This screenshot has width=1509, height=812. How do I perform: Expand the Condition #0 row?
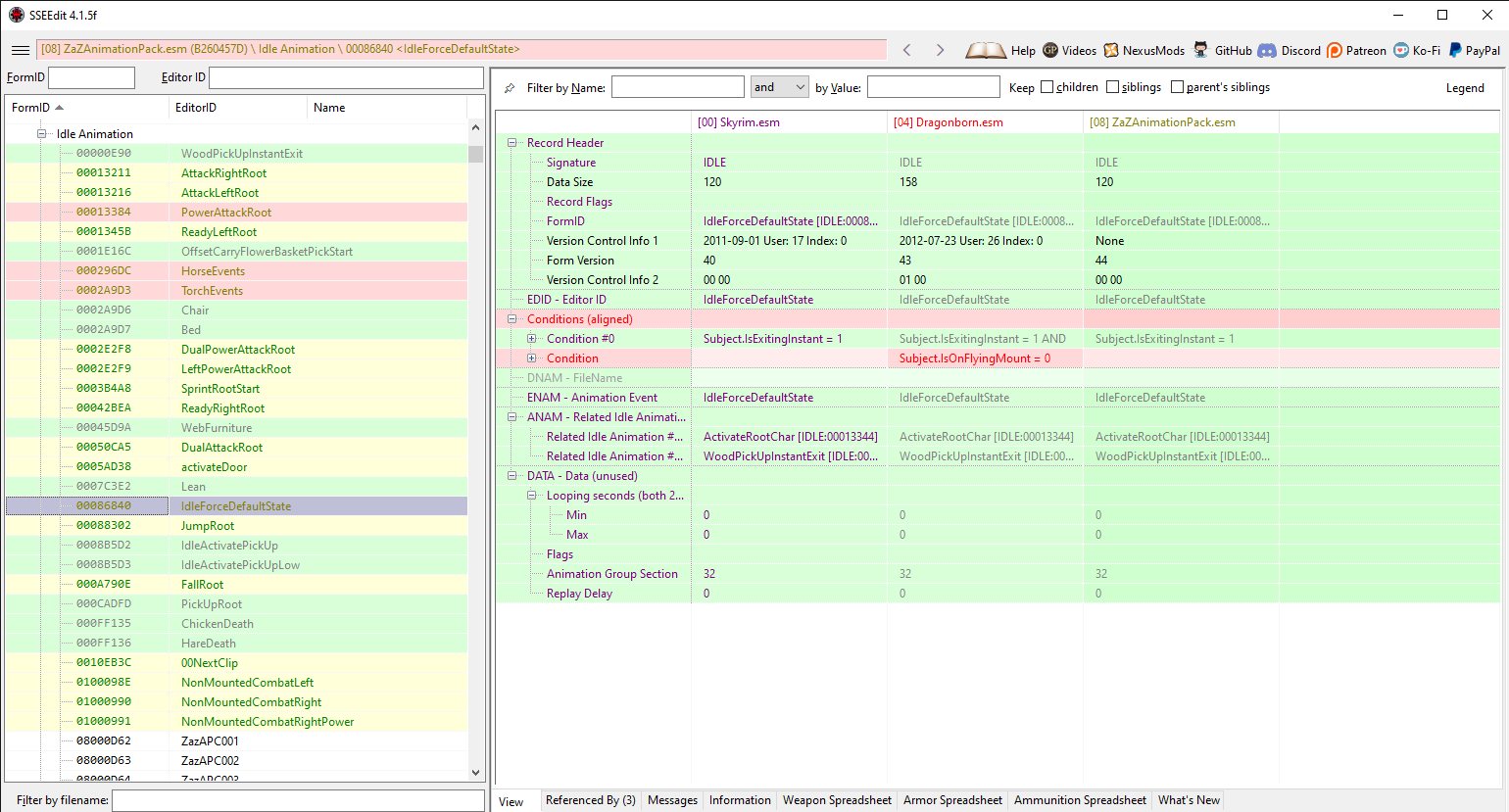(x=531, y=339)
